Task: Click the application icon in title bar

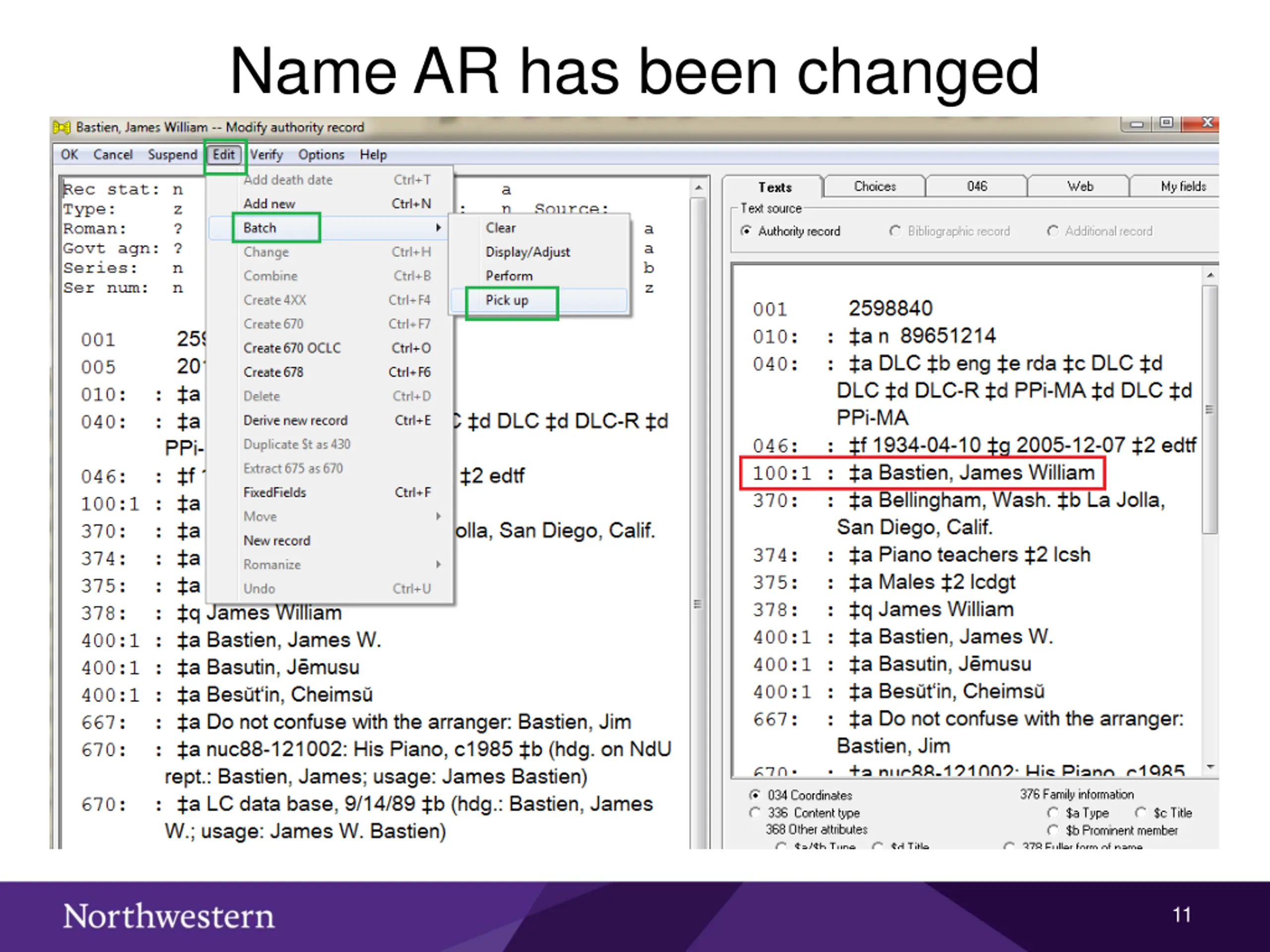Action: click(x=62, y=127)
